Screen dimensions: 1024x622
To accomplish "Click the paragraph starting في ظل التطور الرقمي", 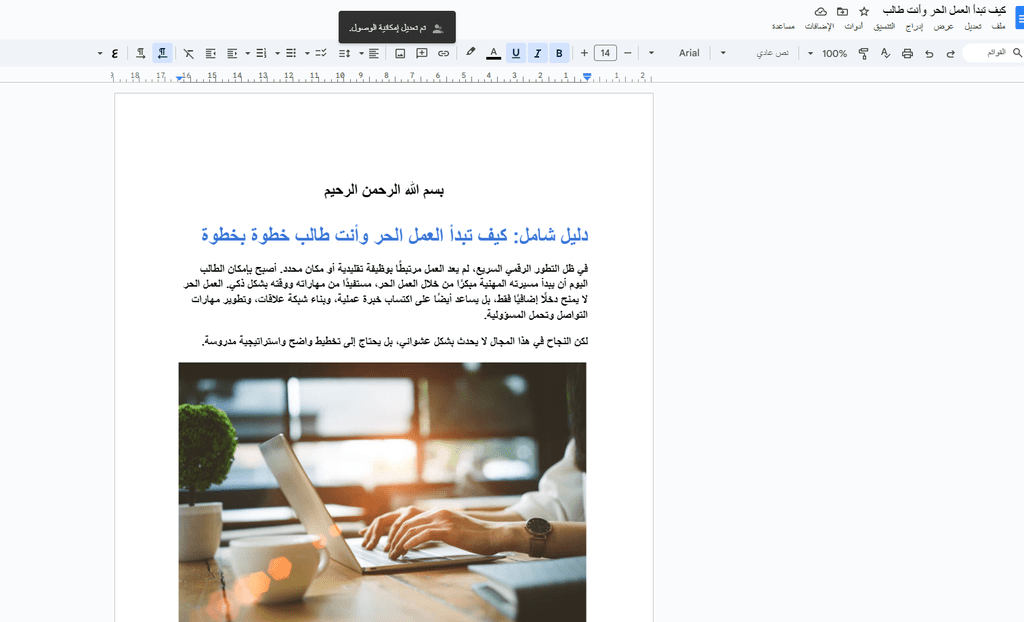I will click(385, 291).
